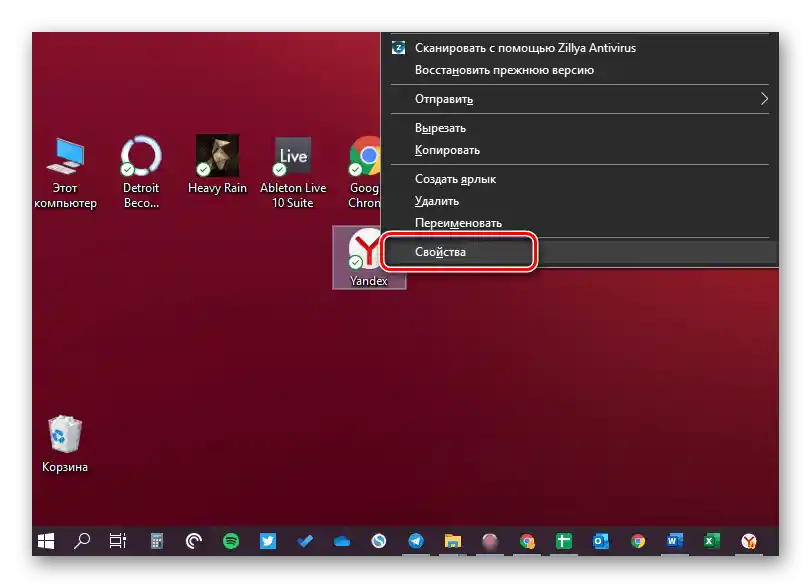Select 'Переименовать' from the context menu
Screen dimensions: 811x588
458,223
